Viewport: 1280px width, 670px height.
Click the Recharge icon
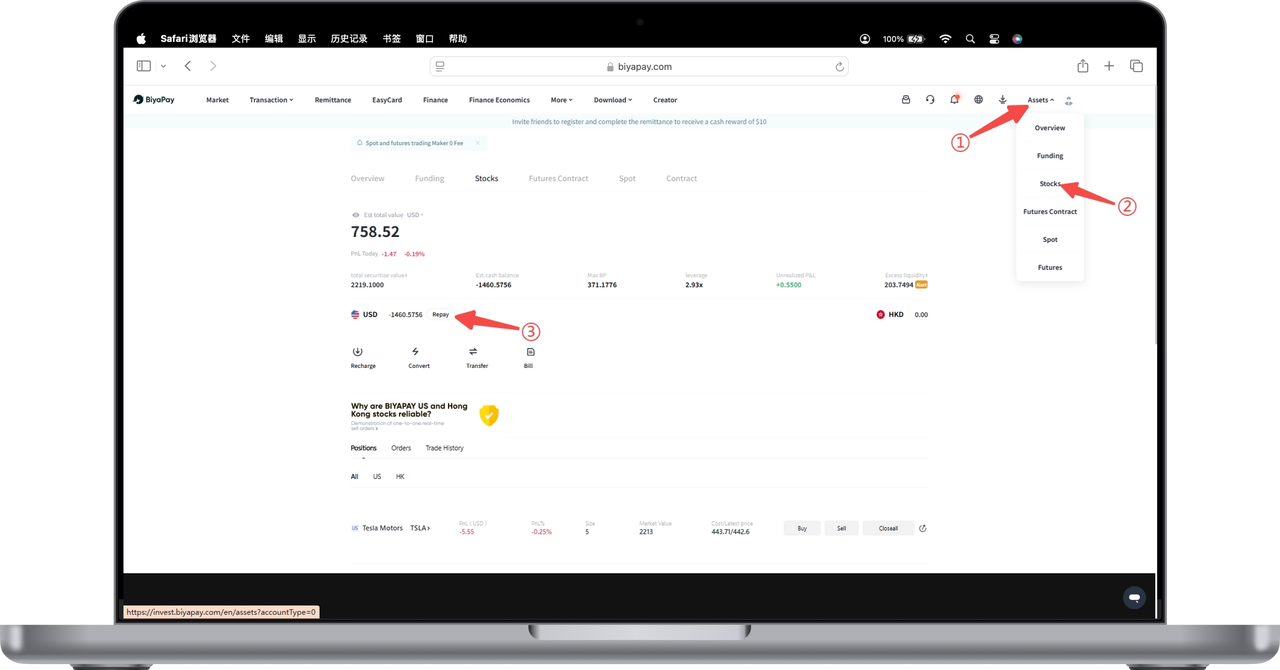tap(358, 352)
